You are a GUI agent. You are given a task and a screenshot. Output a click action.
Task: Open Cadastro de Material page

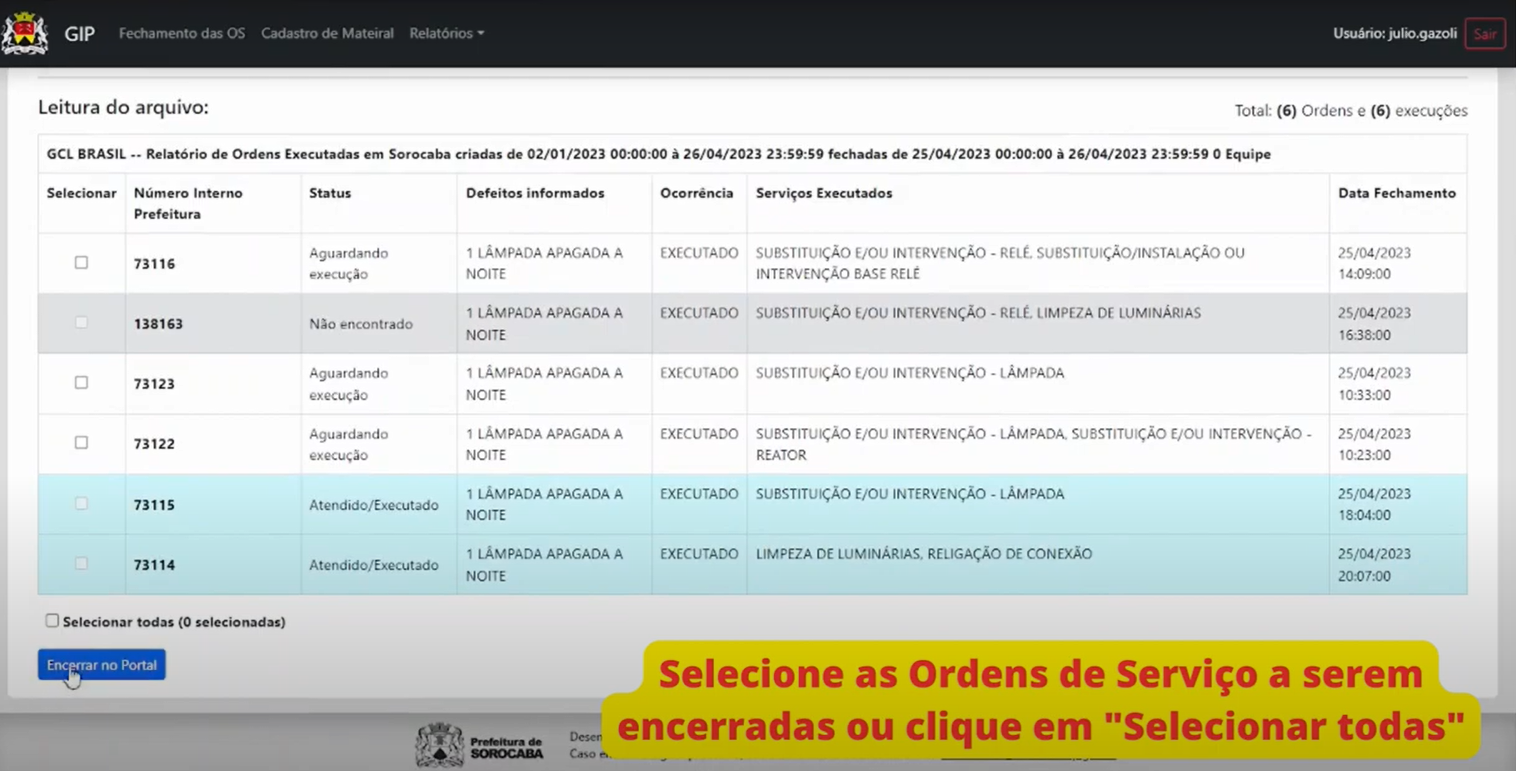(x=327, y=33)
